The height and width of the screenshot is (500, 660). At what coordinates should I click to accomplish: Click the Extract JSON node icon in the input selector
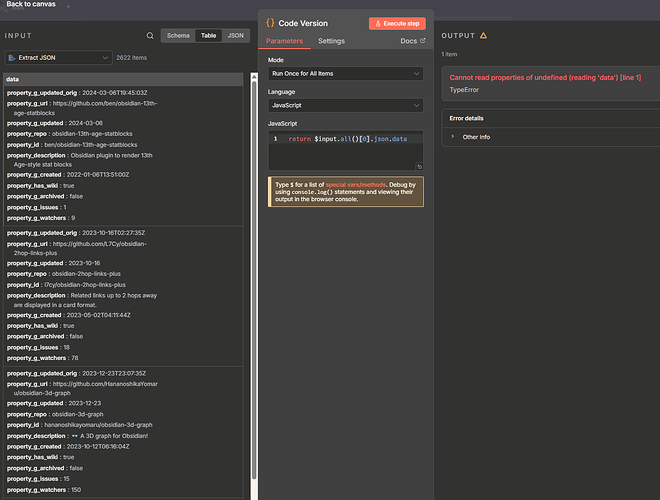[x=12, y=58]
